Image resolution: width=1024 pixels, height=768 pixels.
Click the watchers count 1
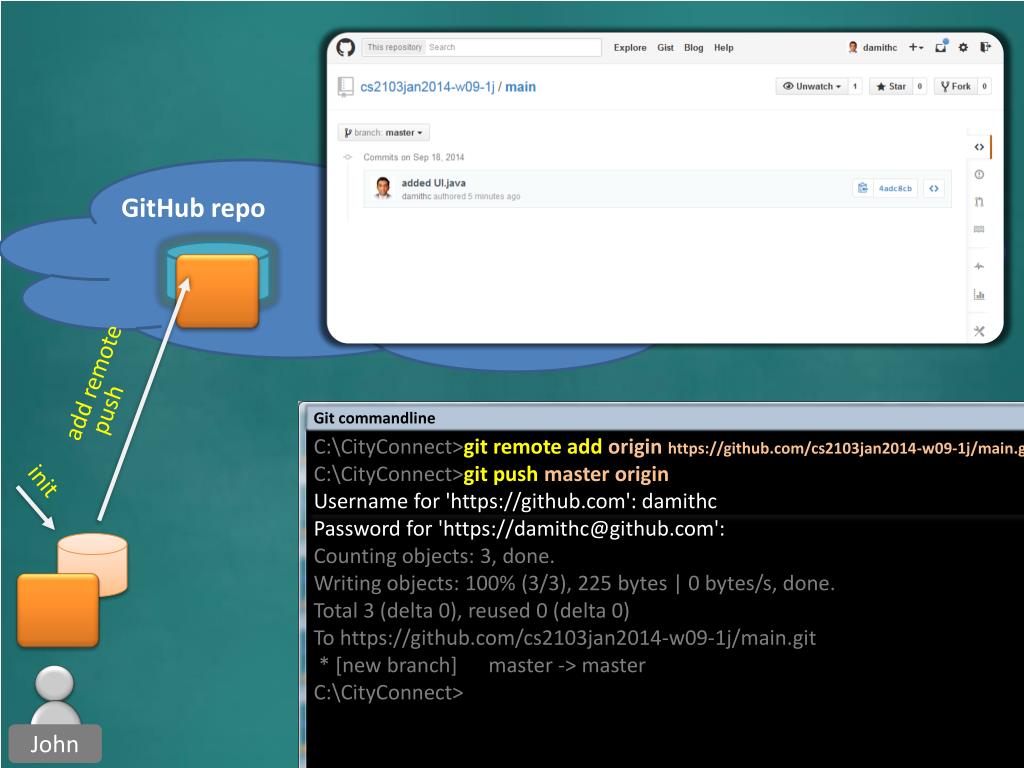tap(855, 86)
